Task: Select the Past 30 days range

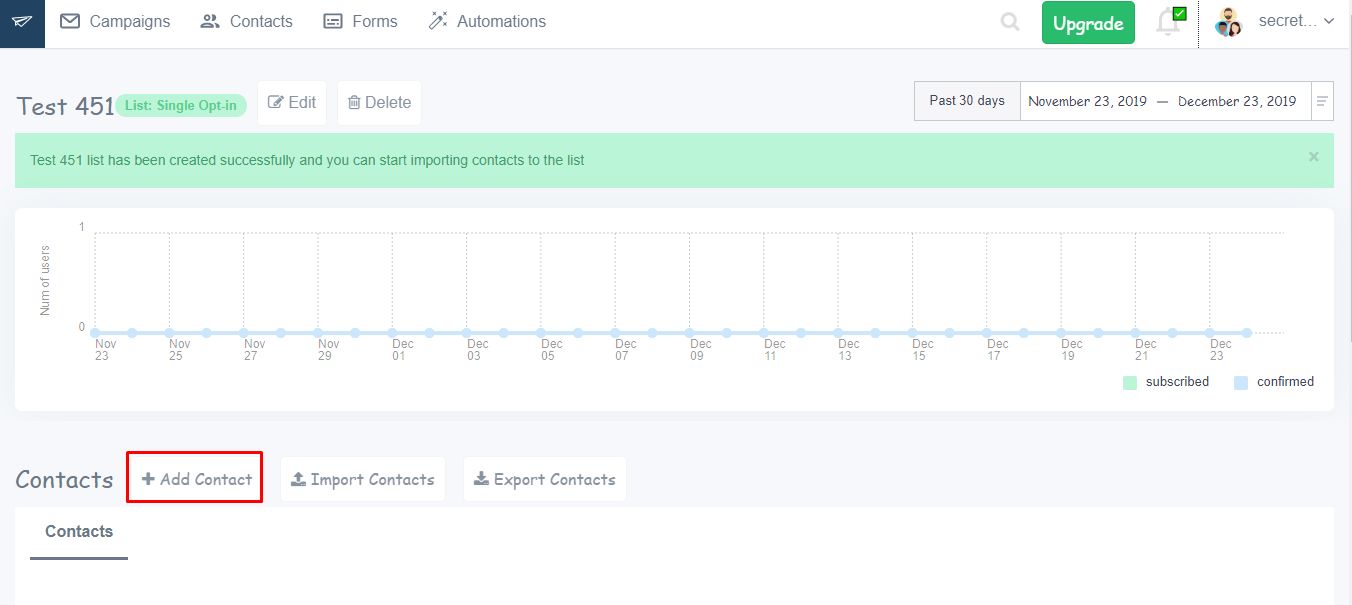Action: [967, 101]
